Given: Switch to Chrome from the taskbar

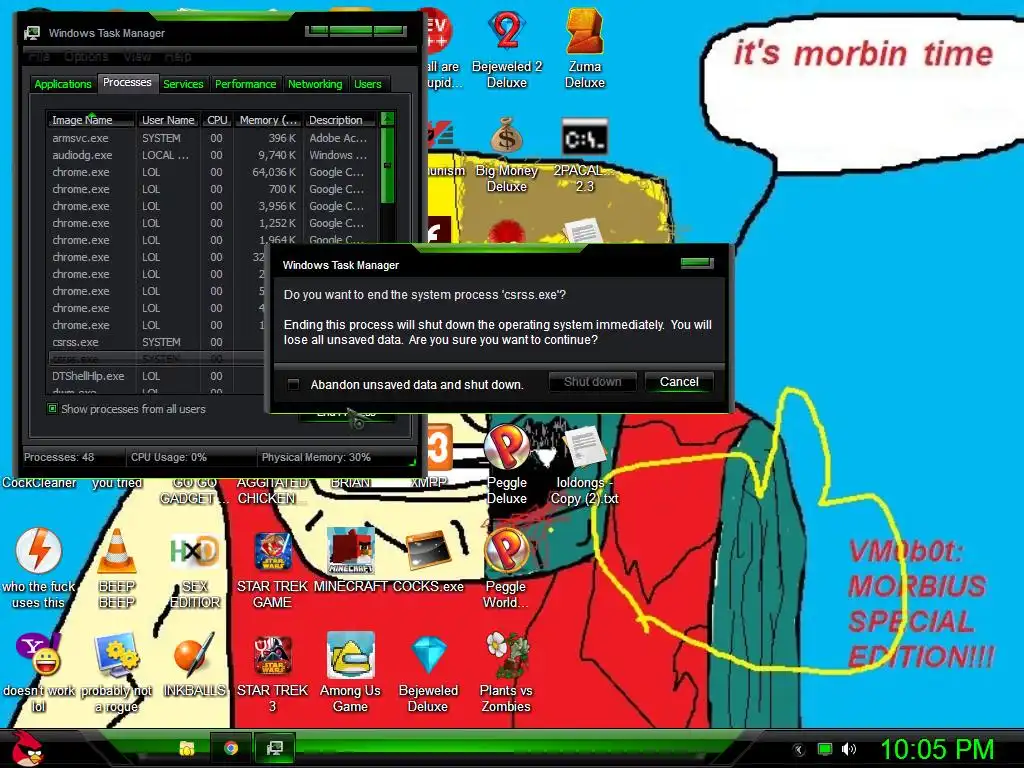Looking at the screenshot, I should click(231, 748).
